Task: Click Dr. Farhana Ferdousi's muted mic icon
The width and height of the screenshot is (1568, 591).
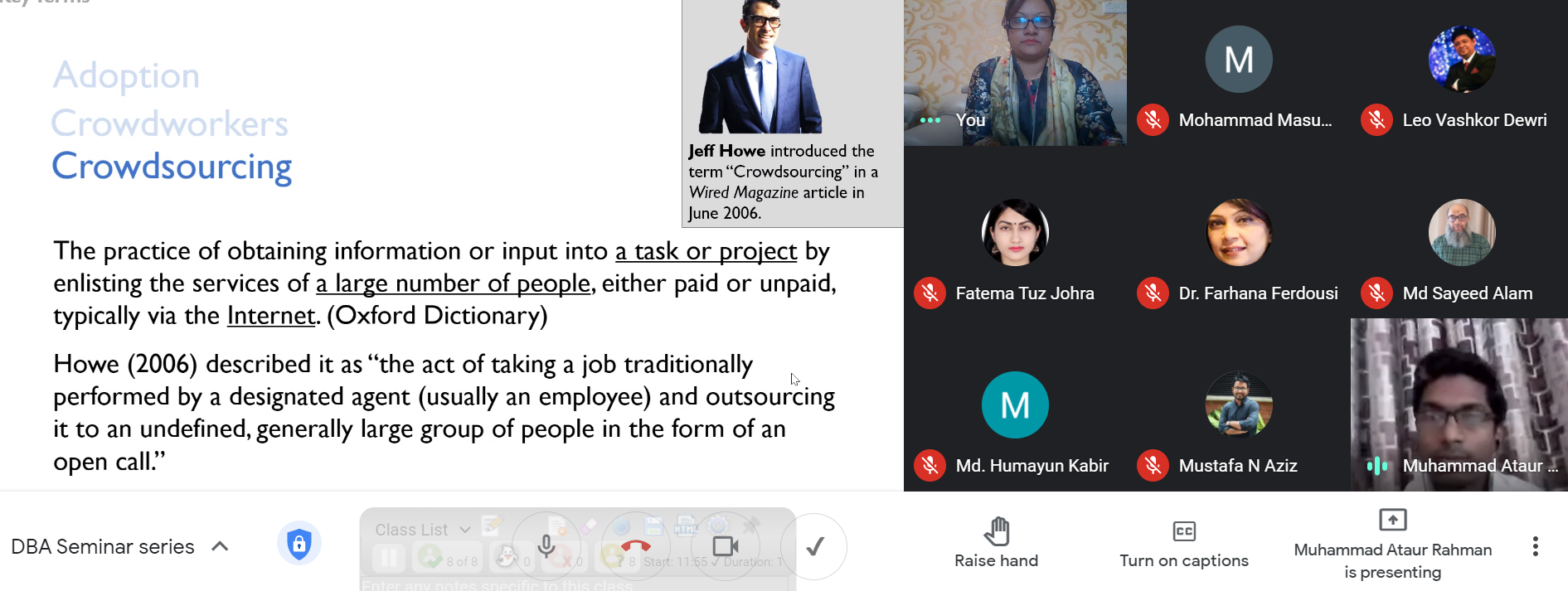Action: click(1153, 293)
